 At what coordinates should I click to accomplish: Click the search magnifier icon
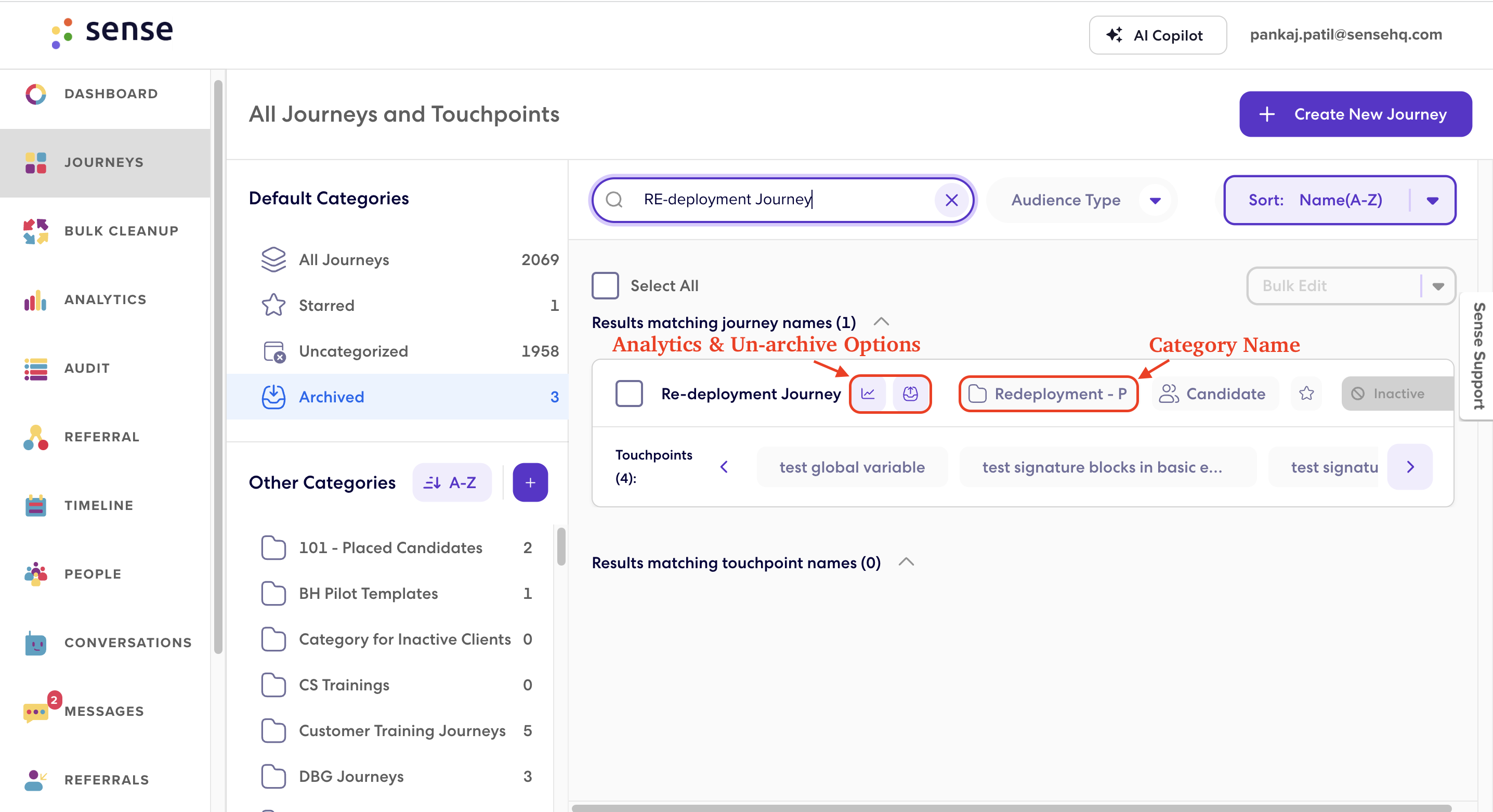[x=614, y=200]
